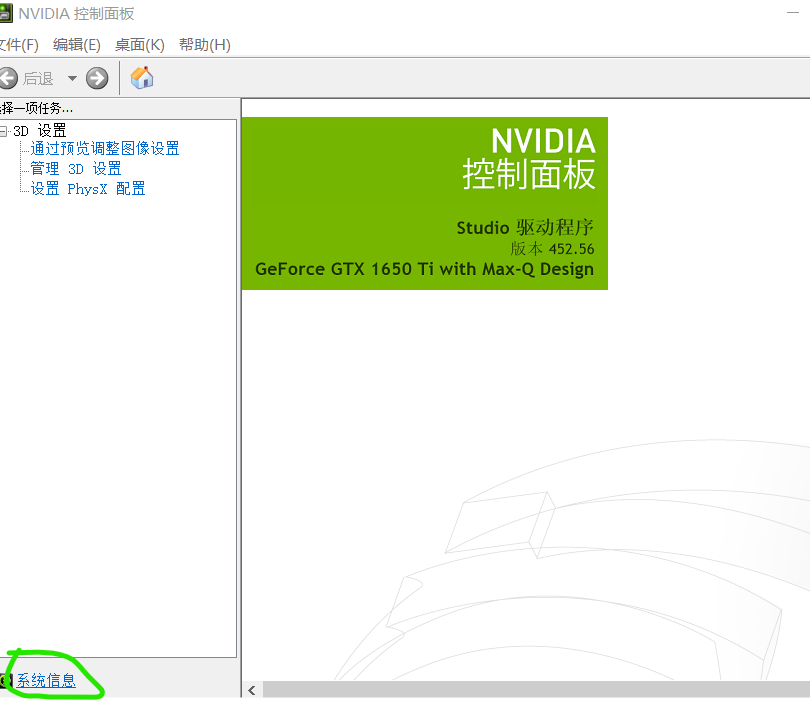Click the left arrow of the horizontal scrollbar
The image size is (810, 701).
coord(251,689)
